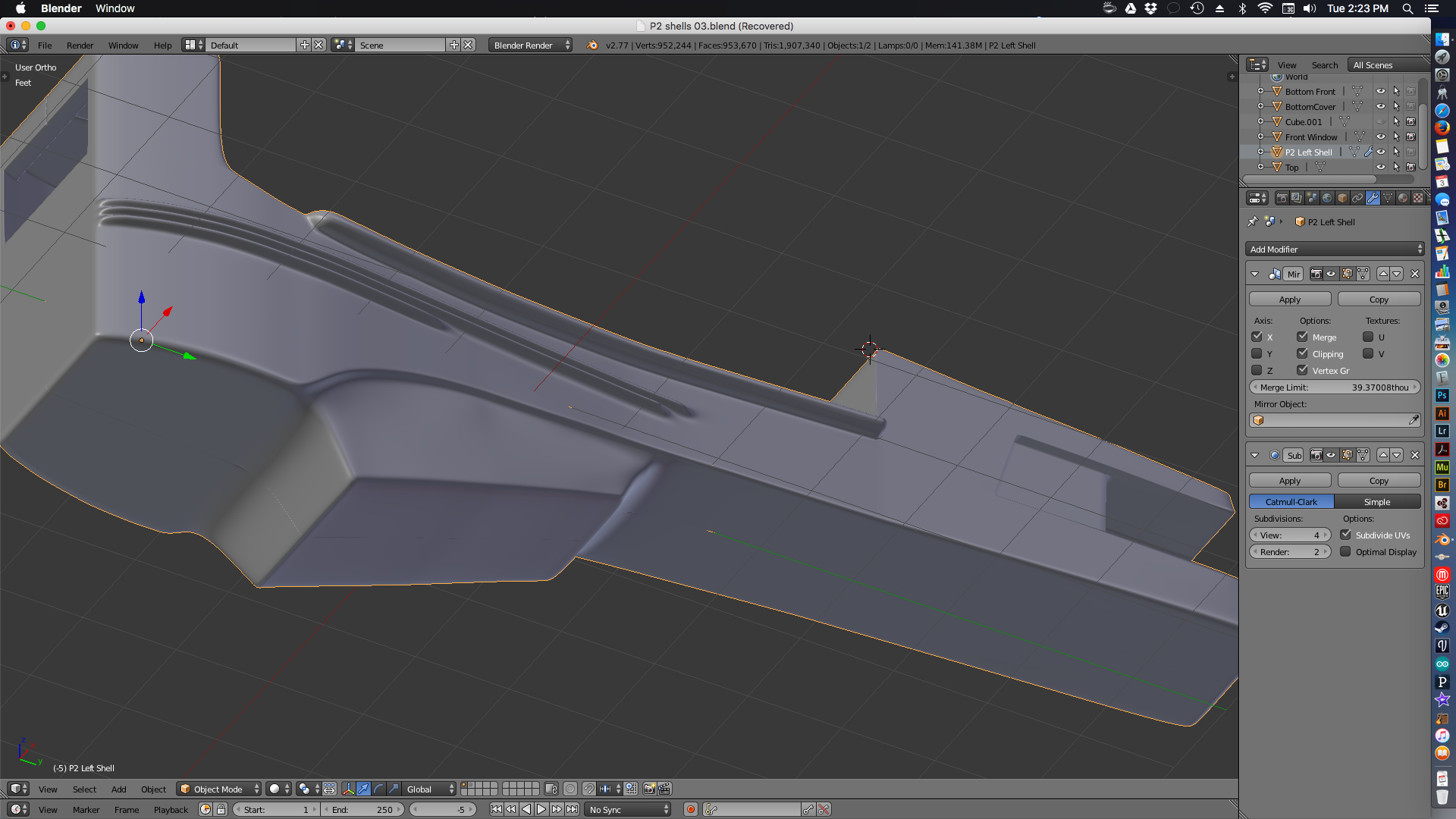Render OpenGL still image icon in viewport header

pyautogui.click(x=650, y=789)
